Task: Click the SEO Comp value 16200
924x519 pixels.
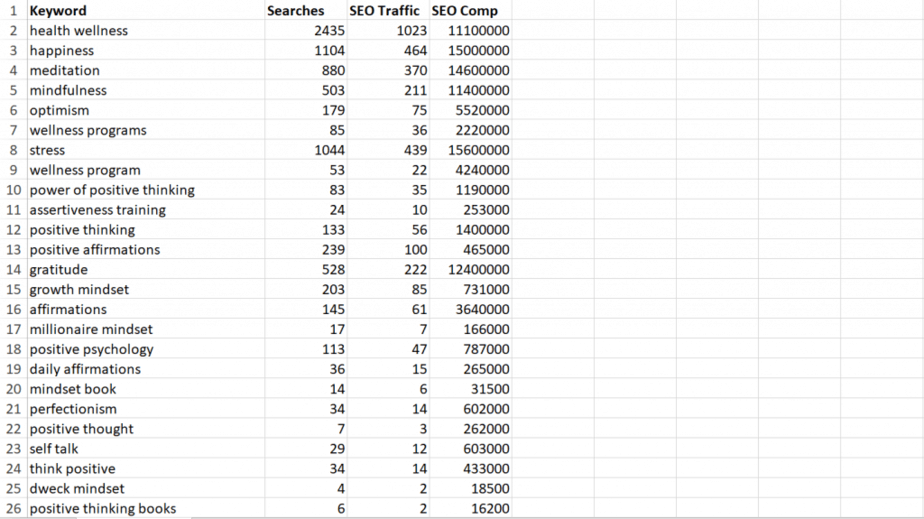Action: [489, 509]
